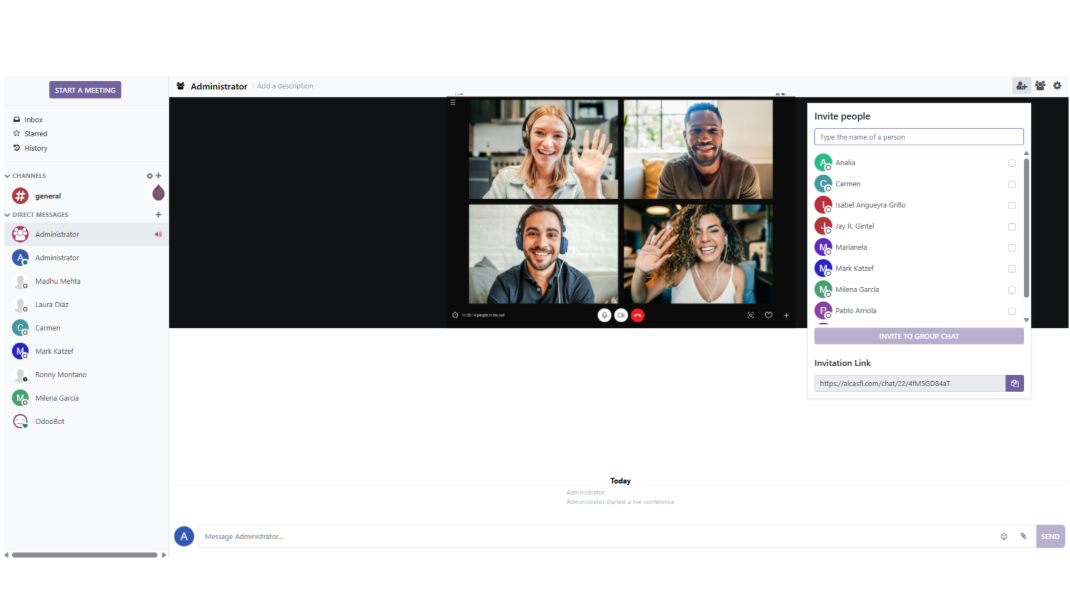Open conversation settings gear
Viewport: 1070px width, 601px height.
coord(1057,86)
